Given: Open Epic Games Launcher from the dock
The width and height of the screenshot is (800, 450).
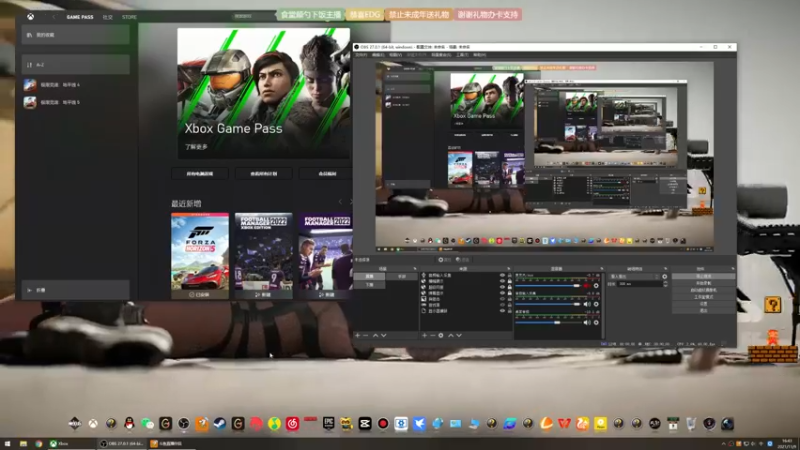Looking at the screenshot, I should pos(328,423).
